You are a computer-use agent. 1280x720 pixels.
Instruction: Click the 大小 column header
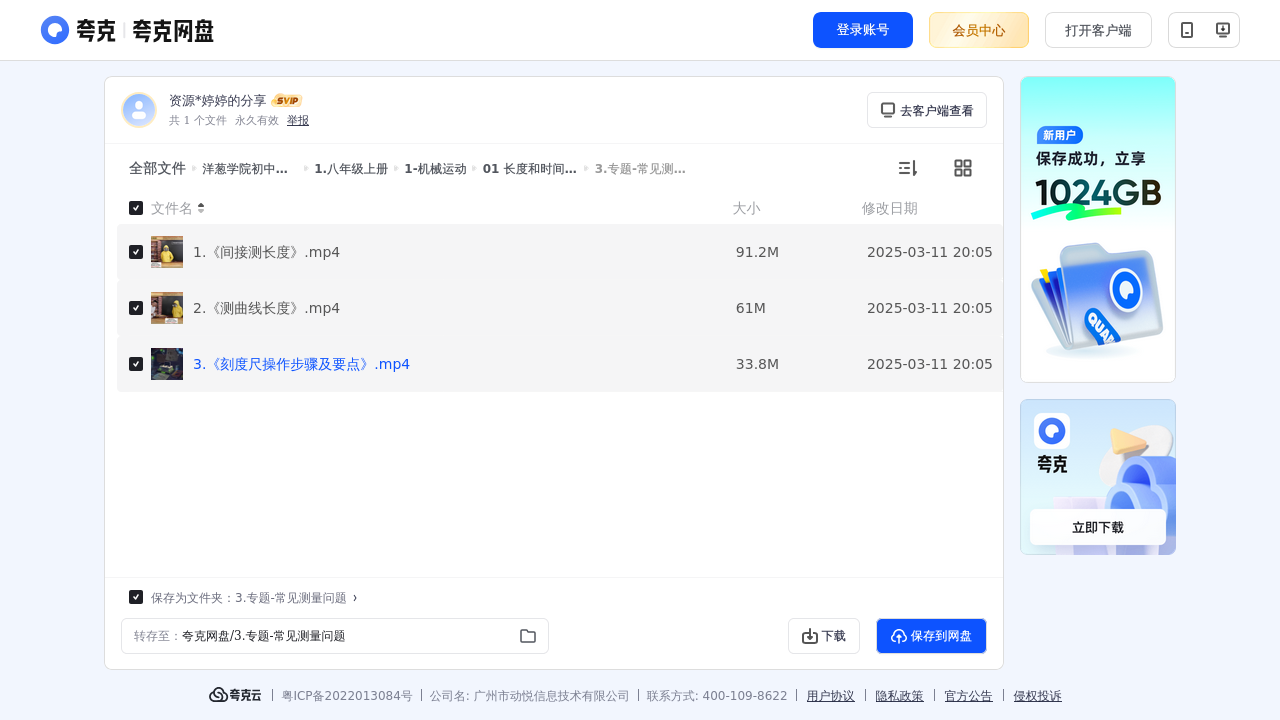[x=746, y=208]
